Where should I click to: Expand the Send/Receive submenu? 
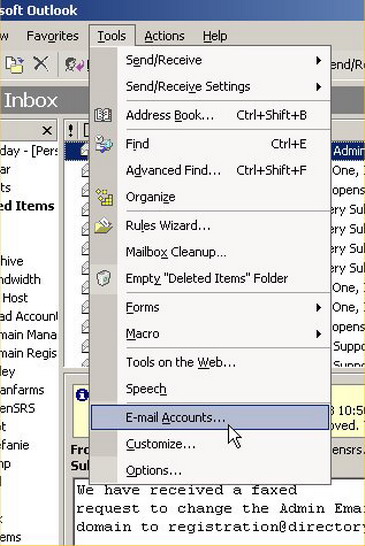click(210, 60)
